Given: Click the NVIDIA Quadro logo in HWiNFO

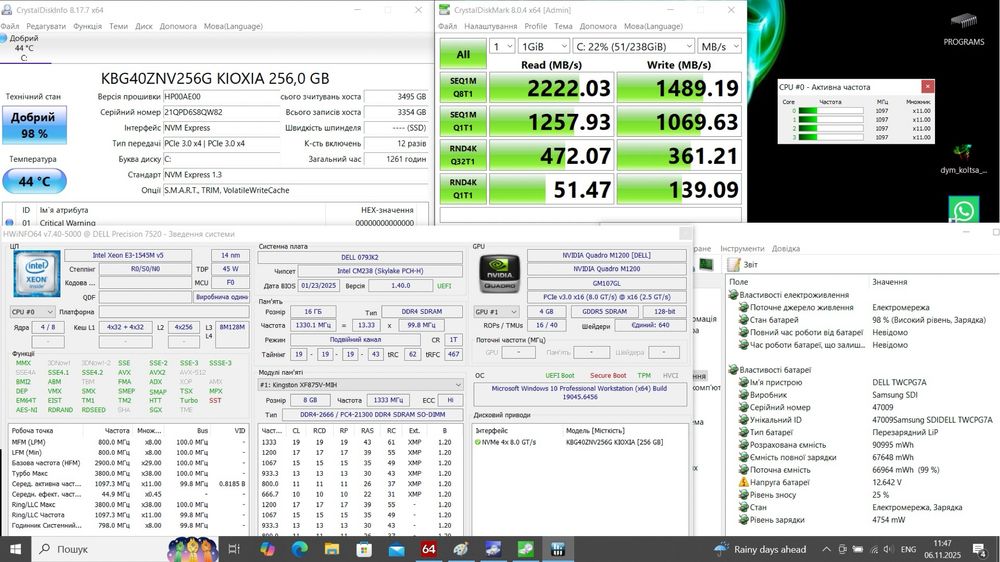Looking at the screenshot, I should (499, 274).
